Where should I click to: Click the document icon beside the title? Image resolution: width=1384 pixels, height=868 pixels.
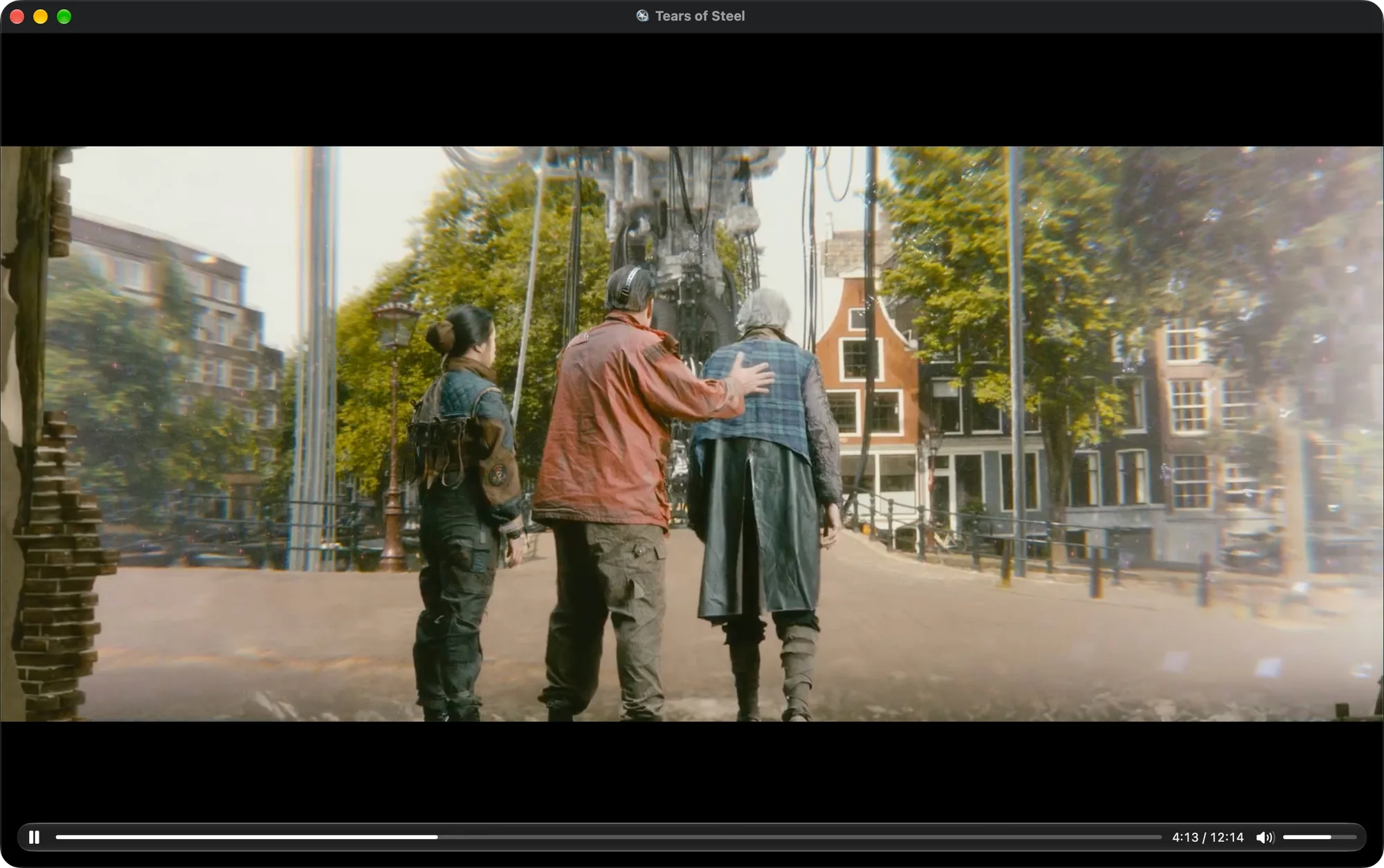(x=642, y=16)
